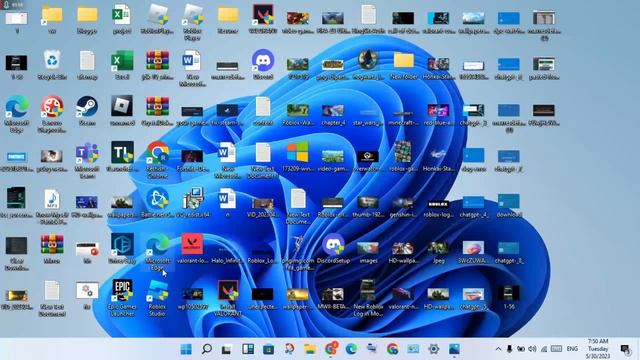The width and height of the screenshot is (640, 360).
Task: Select the highlighted Microsoft Edge desktop shortcut
Action: point(158,252)
